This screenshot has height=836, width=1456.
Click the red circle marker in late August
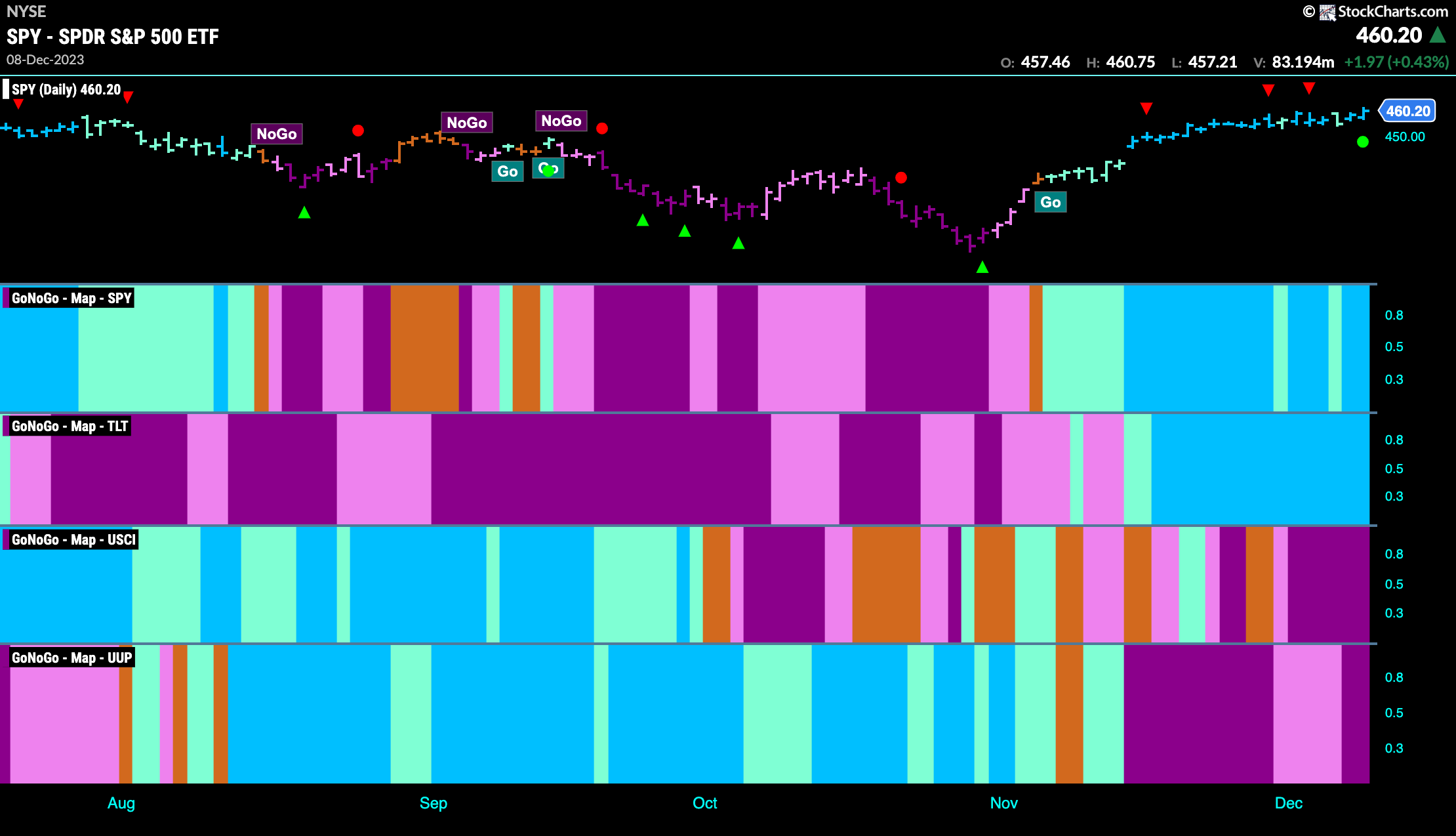[x=358, y=131]
